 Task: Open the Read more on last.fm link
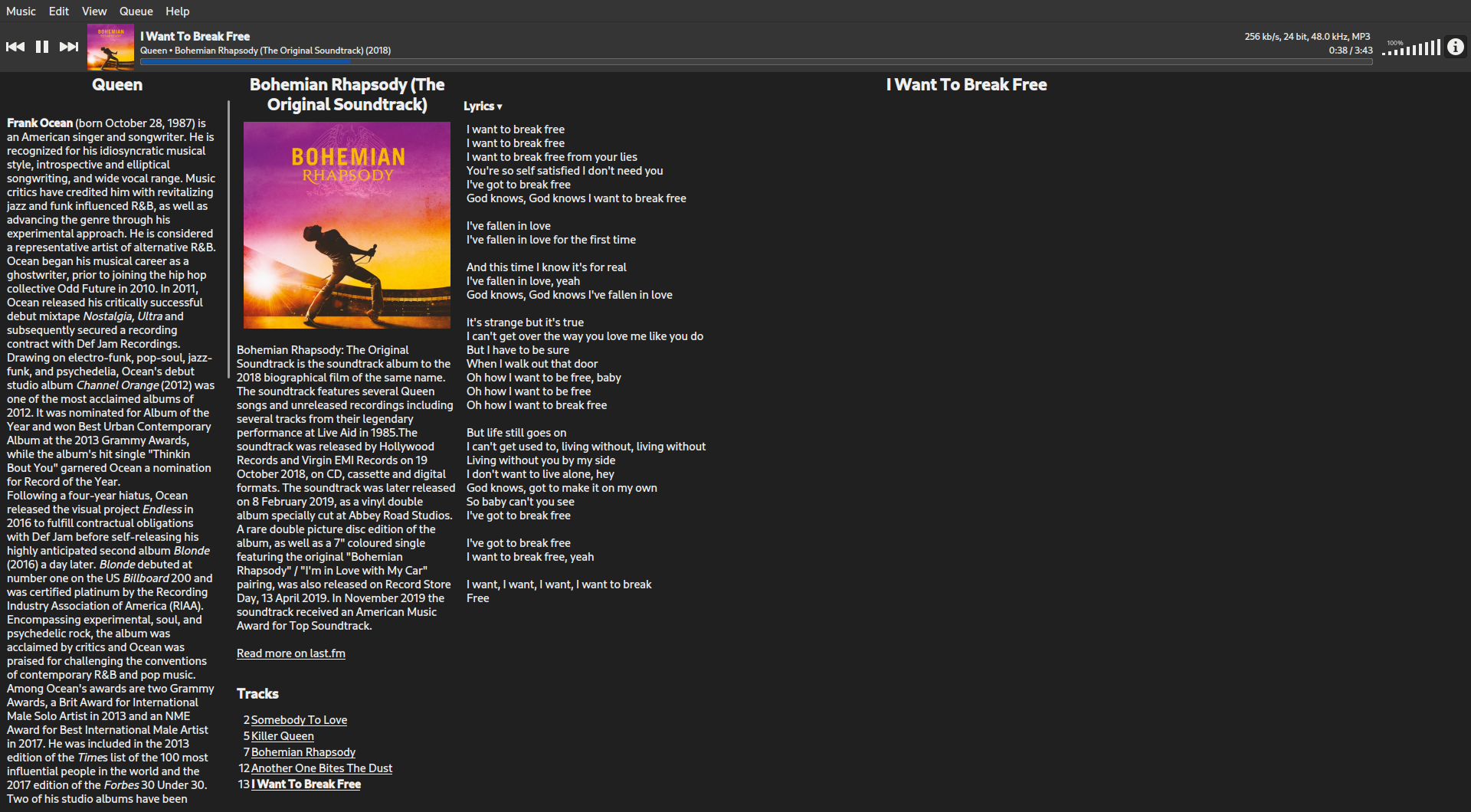pos(290,653)
